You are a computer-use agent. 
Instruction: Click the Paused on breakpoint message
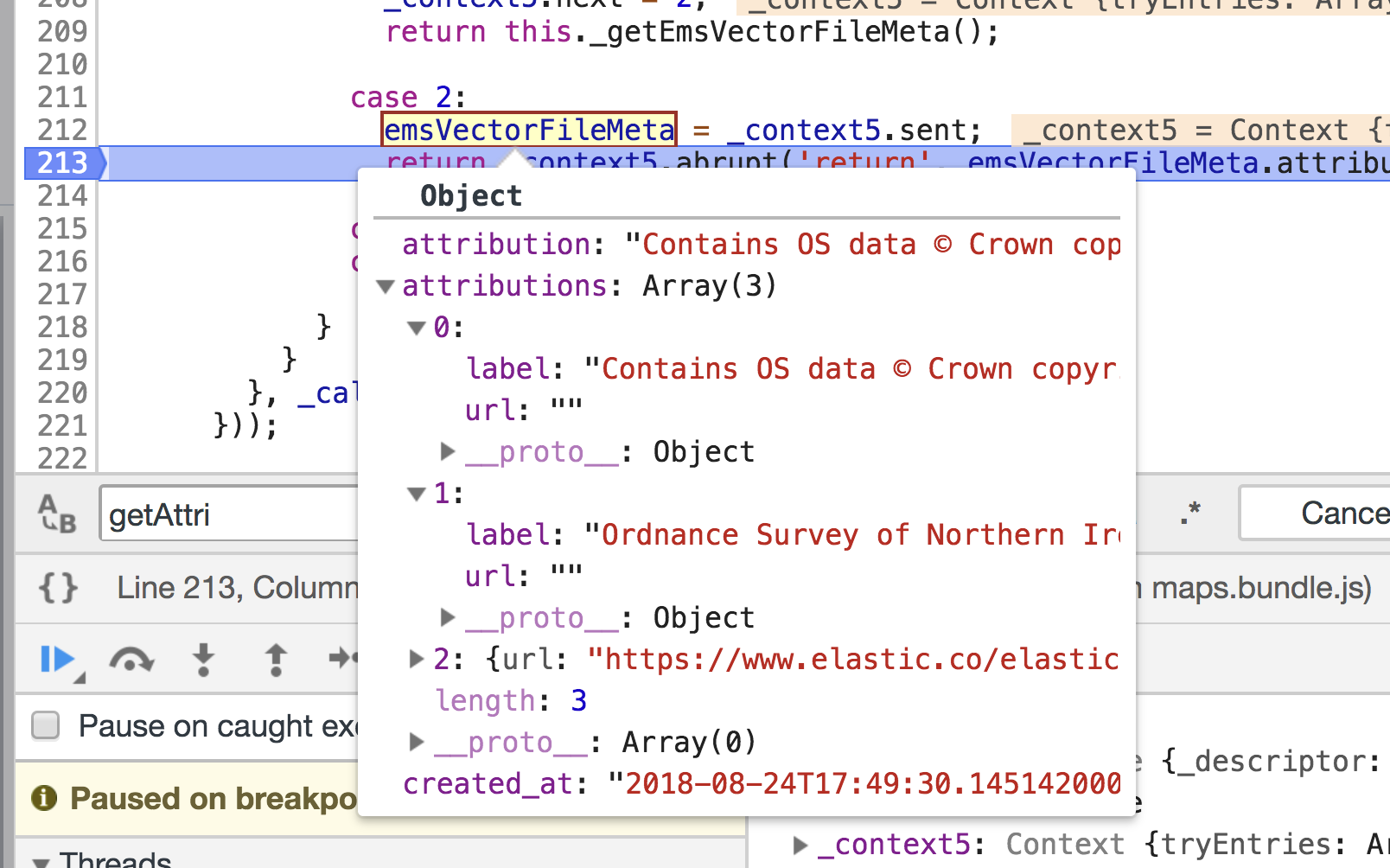pyautogui.click(x=213, y=799)
